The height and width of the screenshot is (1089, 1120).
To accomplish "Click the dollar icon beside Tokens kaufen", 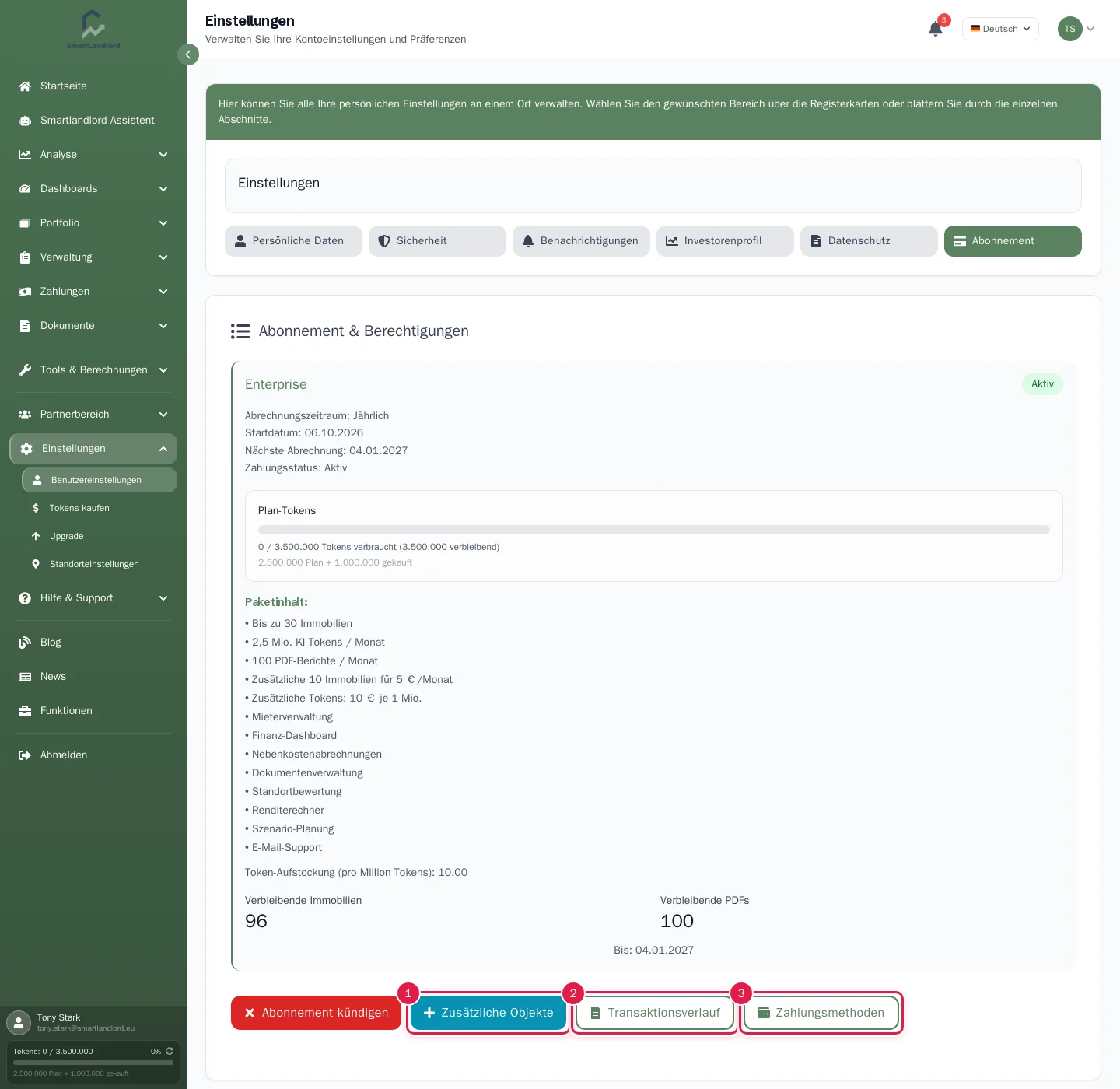I will point(36,508).
